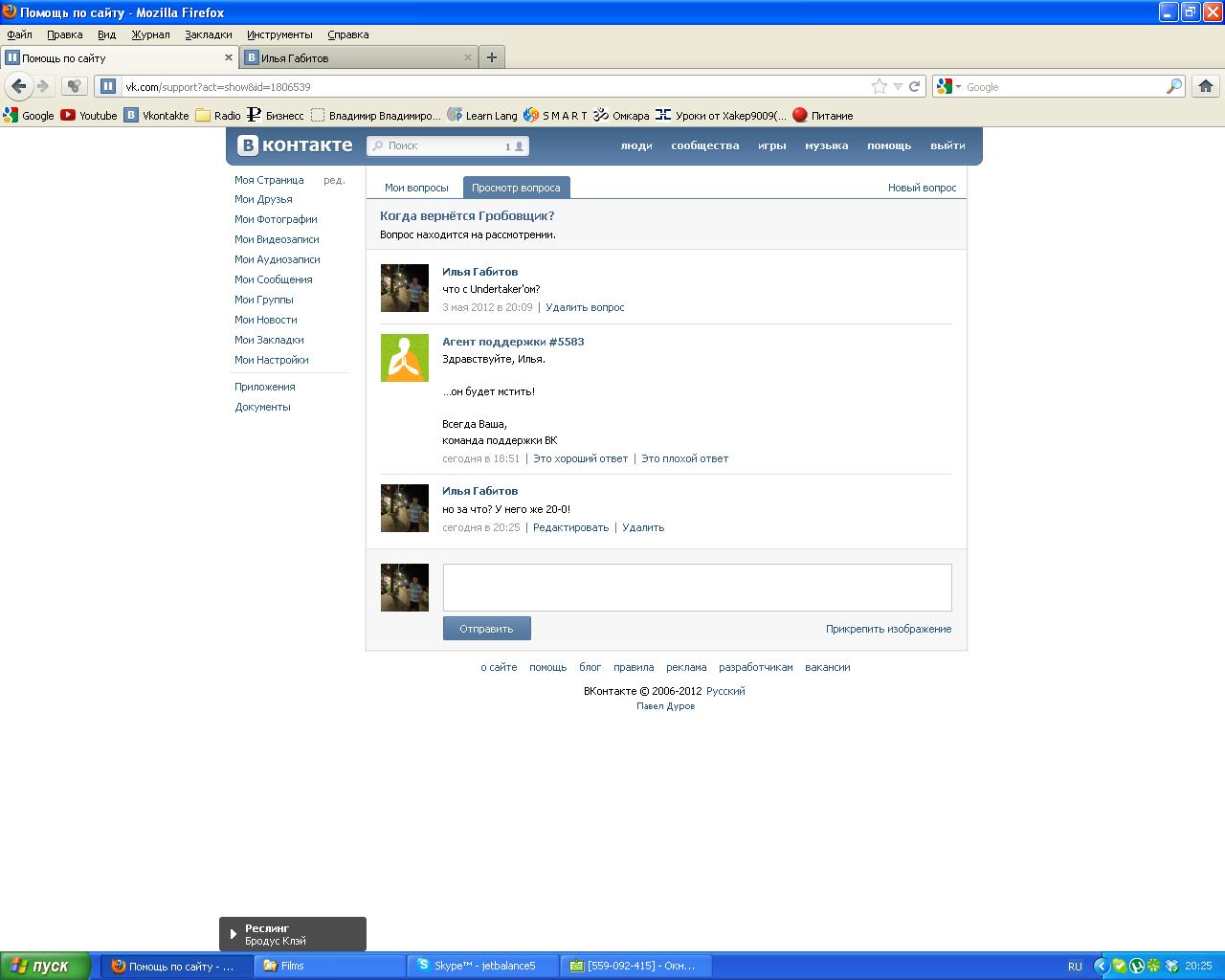Switch to the Илья Габитов browser tab
The width and height of the screenshot is (1225, 980).
[x=359, y=57]
